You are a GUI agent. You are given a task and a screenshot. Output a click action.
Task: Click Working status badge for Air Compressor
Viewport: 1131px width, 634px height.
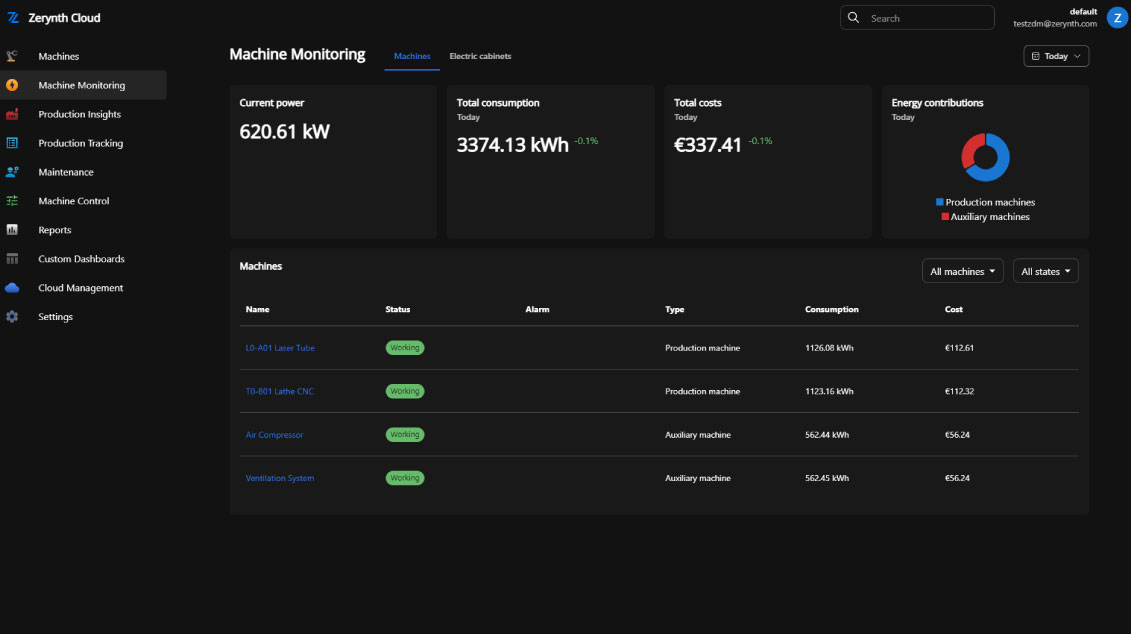tap(405, 435)
